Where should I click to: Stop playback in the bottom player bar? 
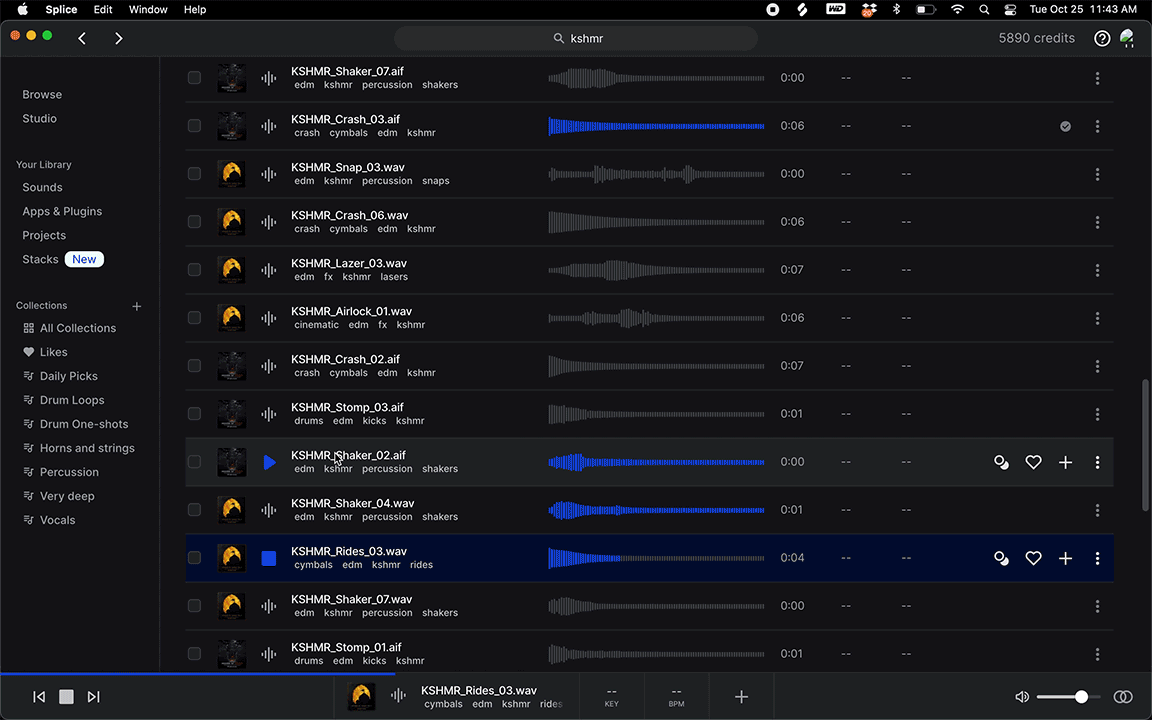click(66, 696)
